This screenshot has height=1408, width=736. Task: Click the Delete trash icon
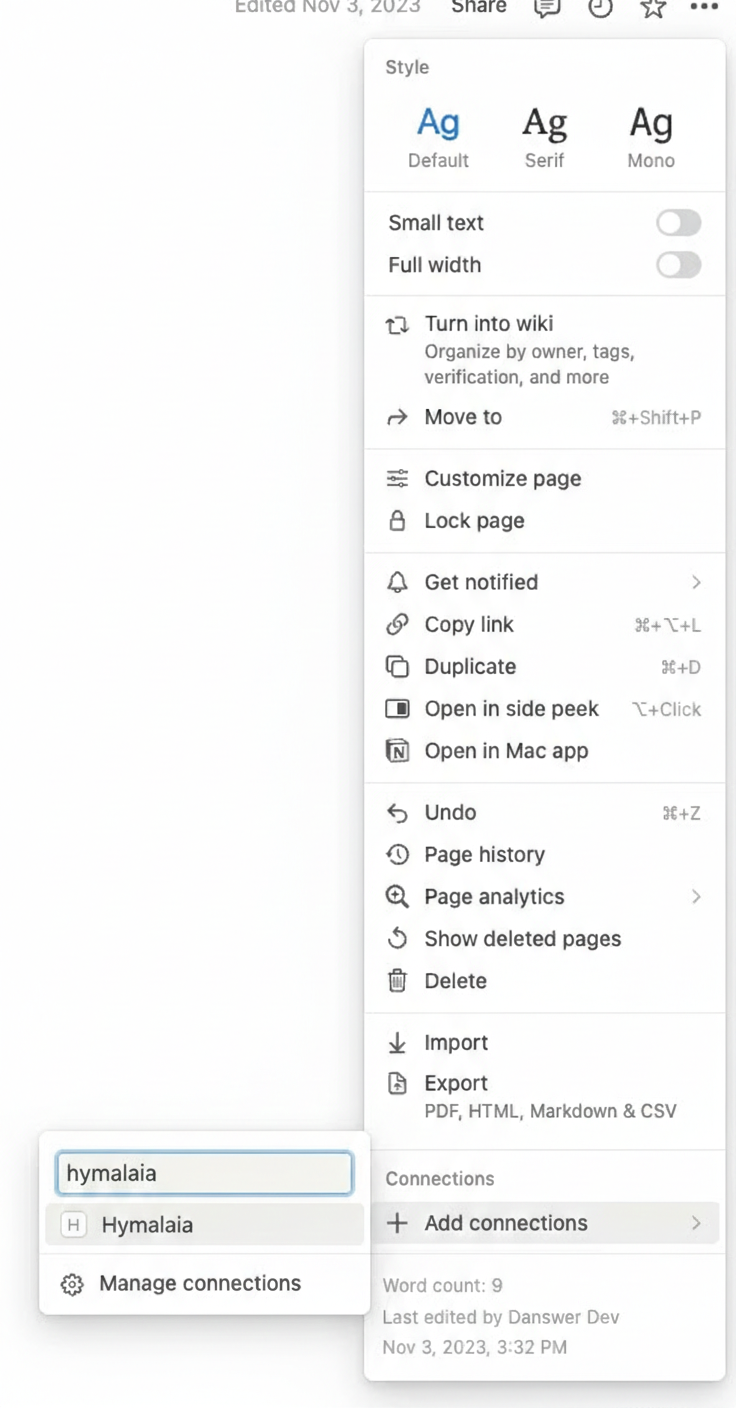pos(397,980)
